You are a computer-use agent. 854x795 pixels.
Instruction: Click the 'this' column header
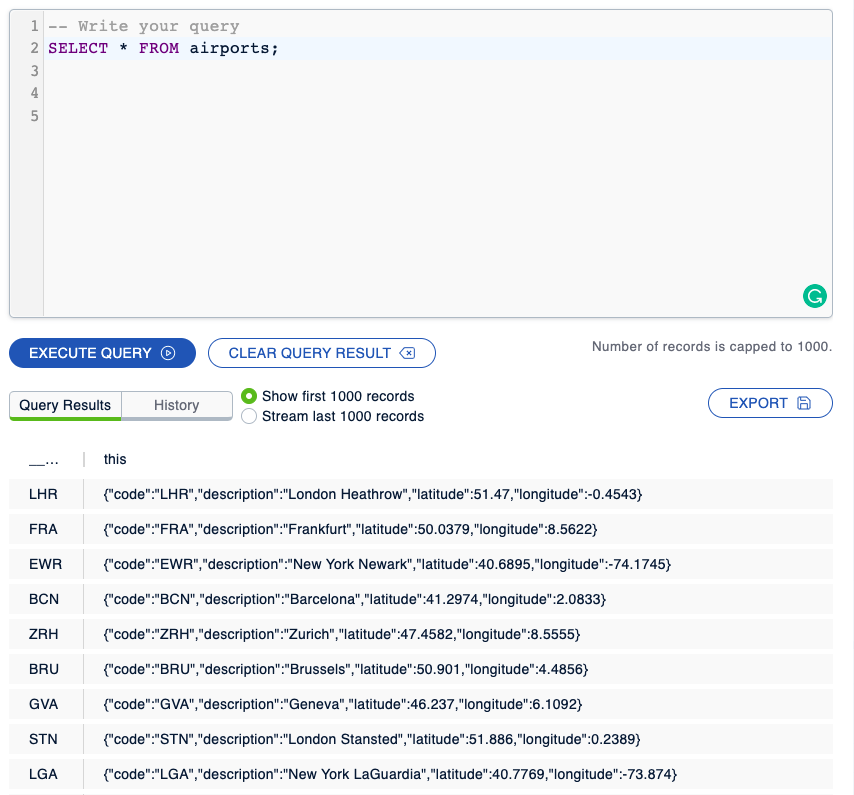click(115, 459)
